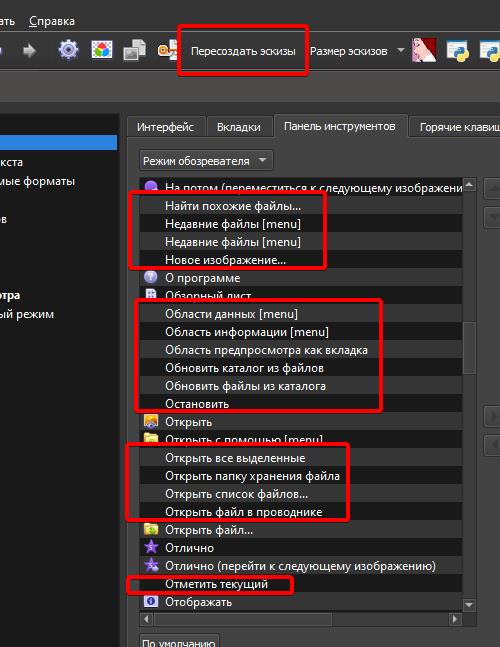Screen dimensions: 500x647
Task: Select the 'ый режим' item in left tree
Action: (x=27, y=314)
